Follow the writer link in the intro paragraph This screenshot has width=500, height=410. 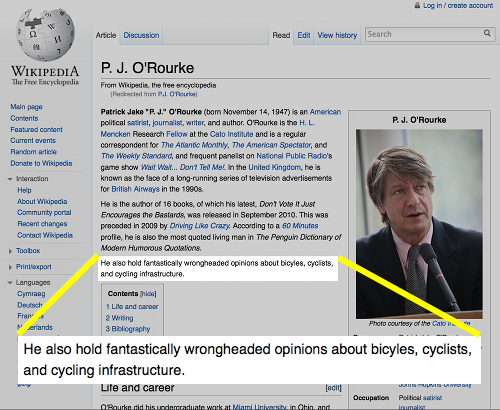(x=195, y=123)
